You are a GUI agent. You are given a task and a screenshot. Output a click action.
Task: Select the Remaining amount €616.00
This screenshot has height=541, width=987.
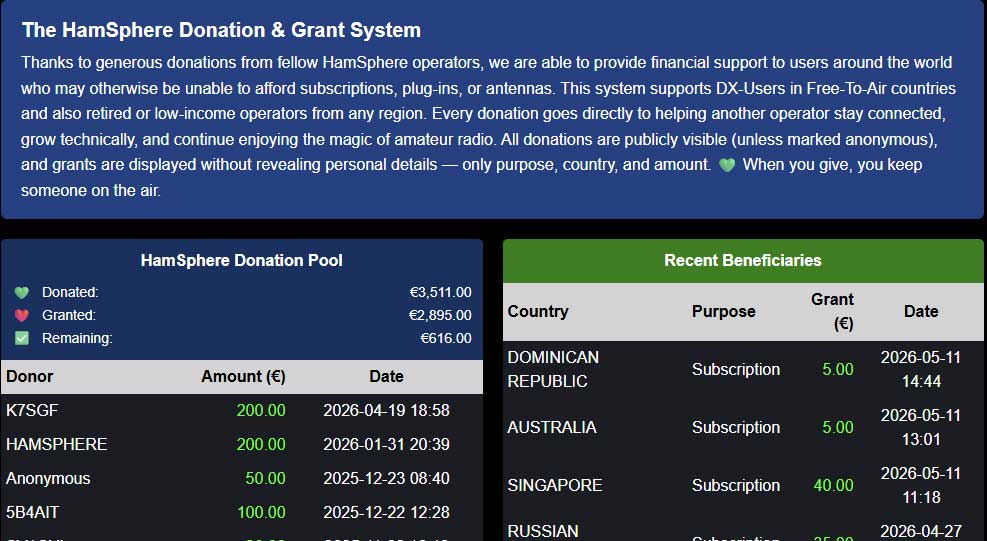click(446, 338)
